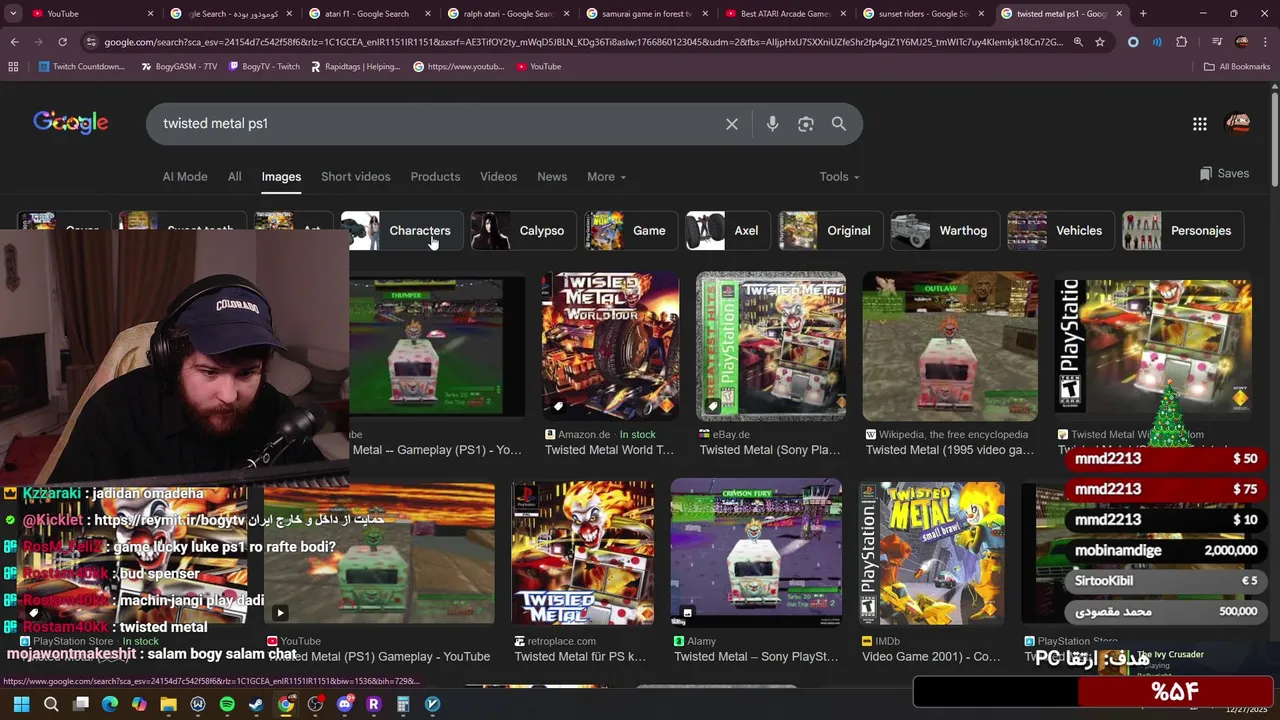Screen dimensions: 1280x720
Task: Open the retroplace.com Twisted Metal cover
Action: tap(583, 552)
